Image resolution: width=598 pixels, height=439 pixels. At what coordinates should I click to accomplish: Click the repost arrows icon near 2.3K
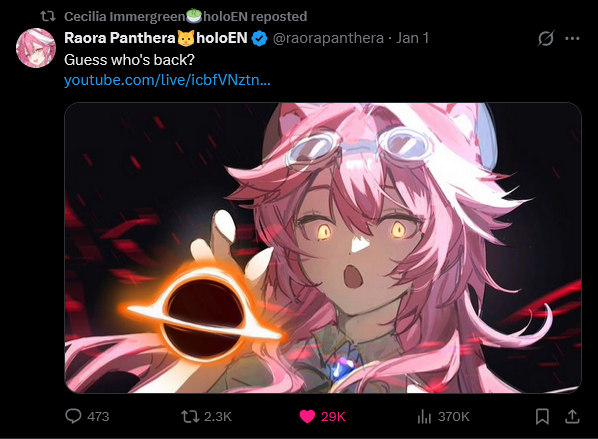190,416
